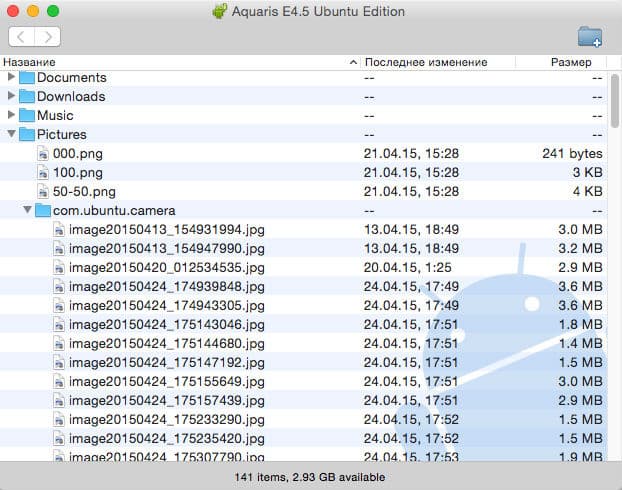Select the Documents folder name
The image size is (622, 490).
pyautogui.click(x=72, y=78)
